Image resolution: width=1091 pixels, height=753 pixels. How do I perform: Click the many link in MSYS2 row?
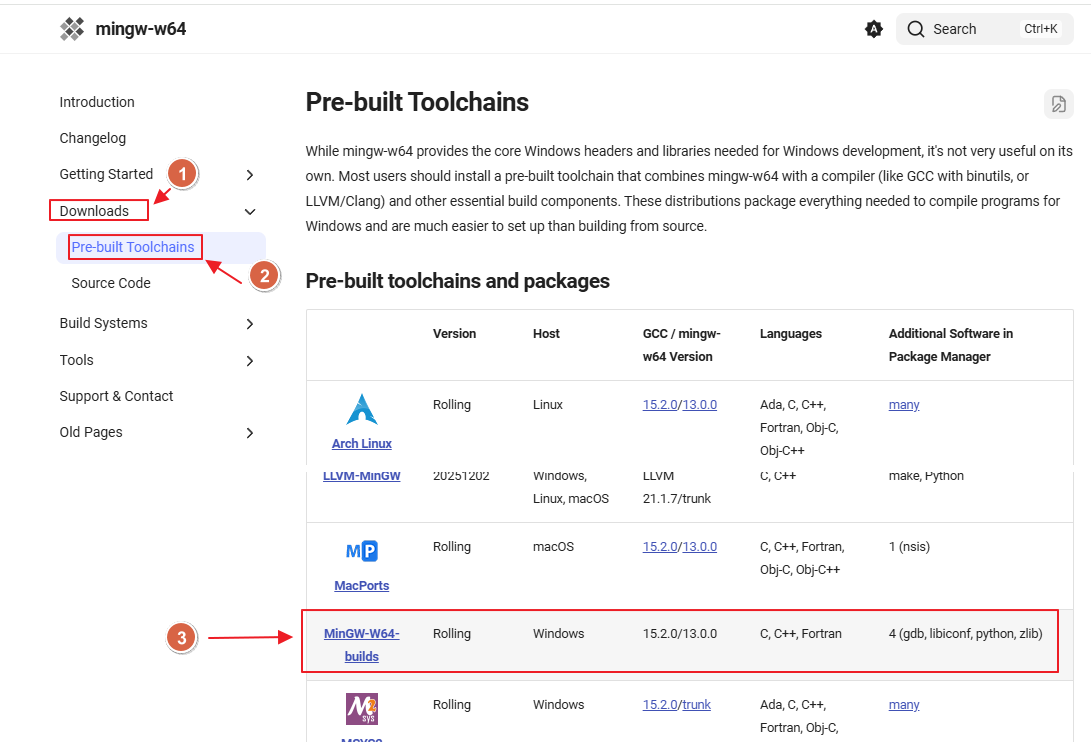tap(904, 705)
